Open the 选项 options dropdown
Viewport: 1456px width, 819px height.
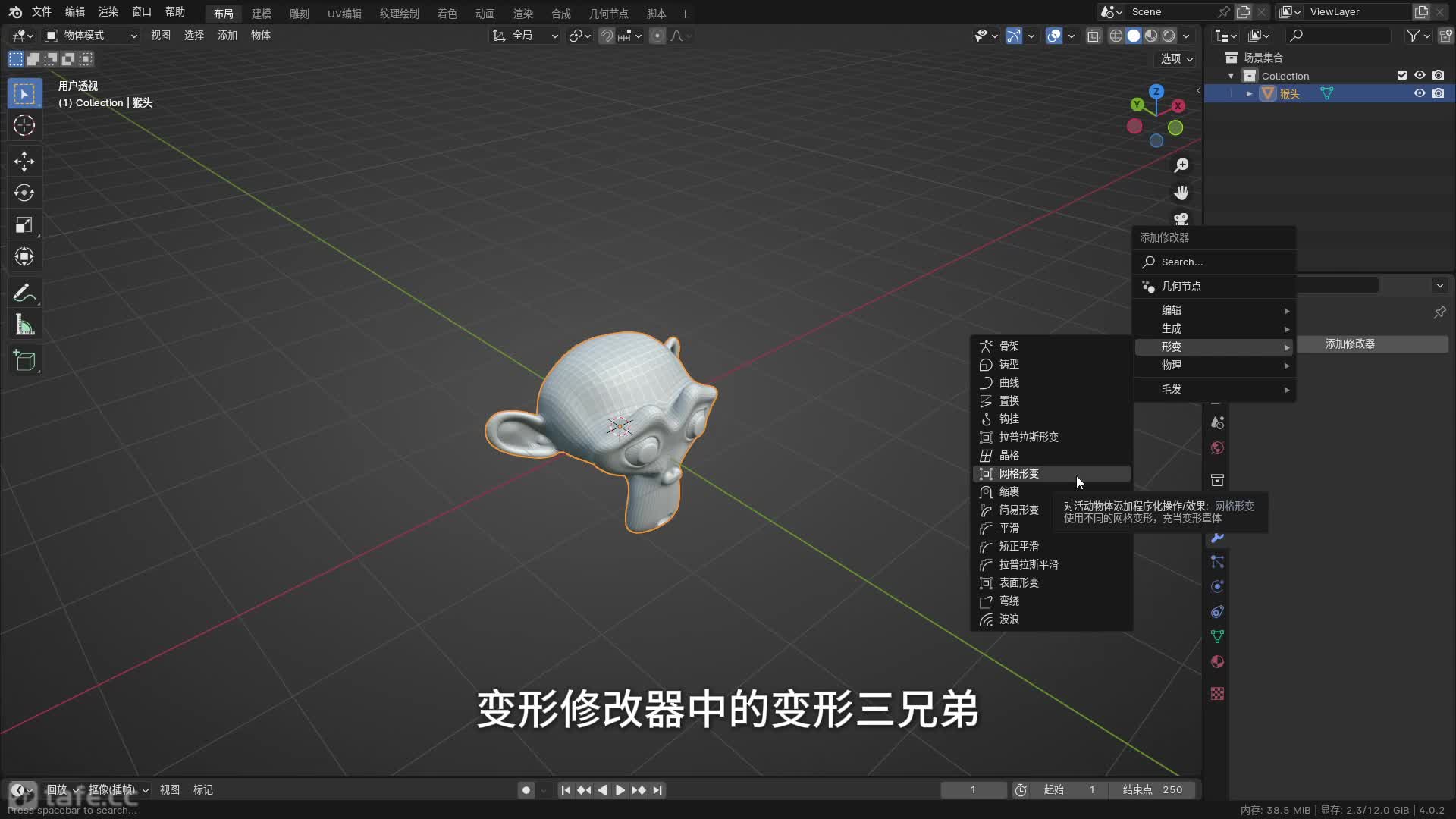coord(1176,58)
